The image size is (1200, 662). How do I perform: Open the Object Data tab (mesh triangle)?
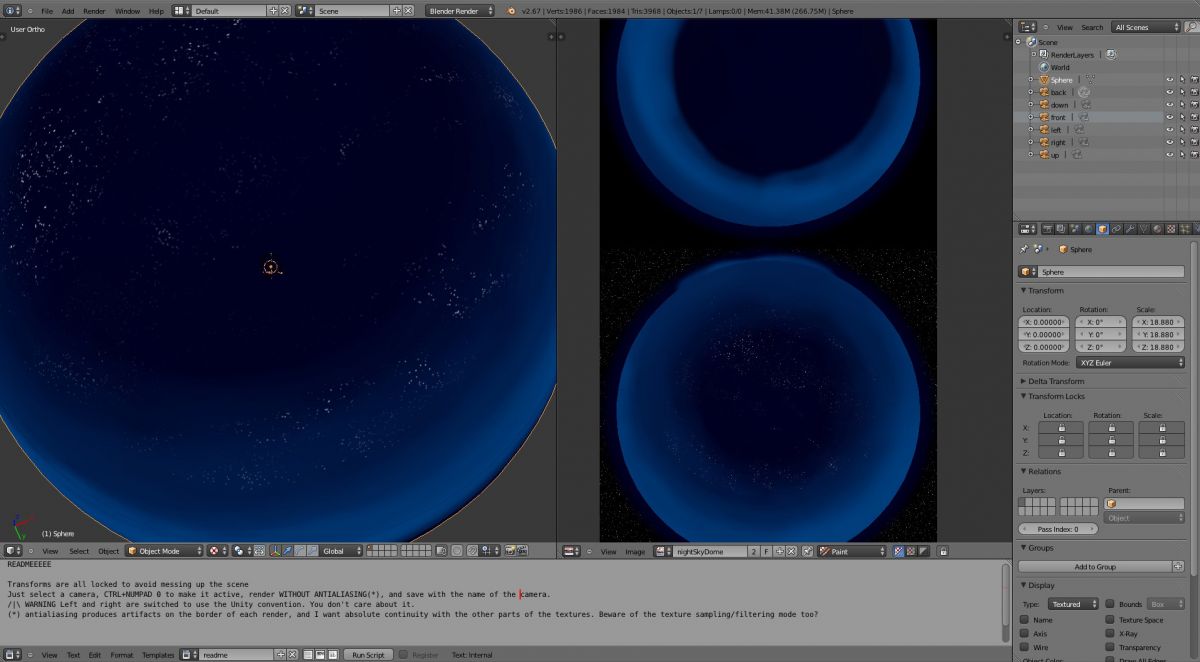tap(1144, 228)
